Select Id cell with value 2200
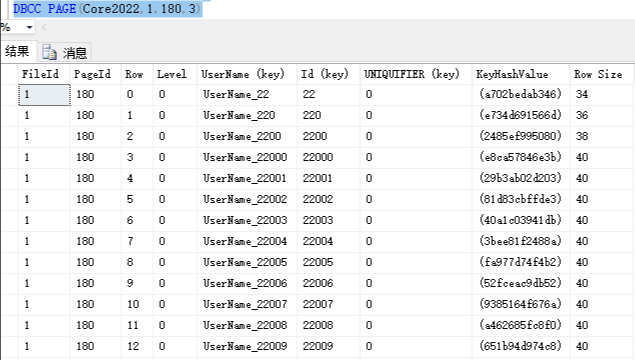The width and height of the screenshot is (635, 360). 328,136
